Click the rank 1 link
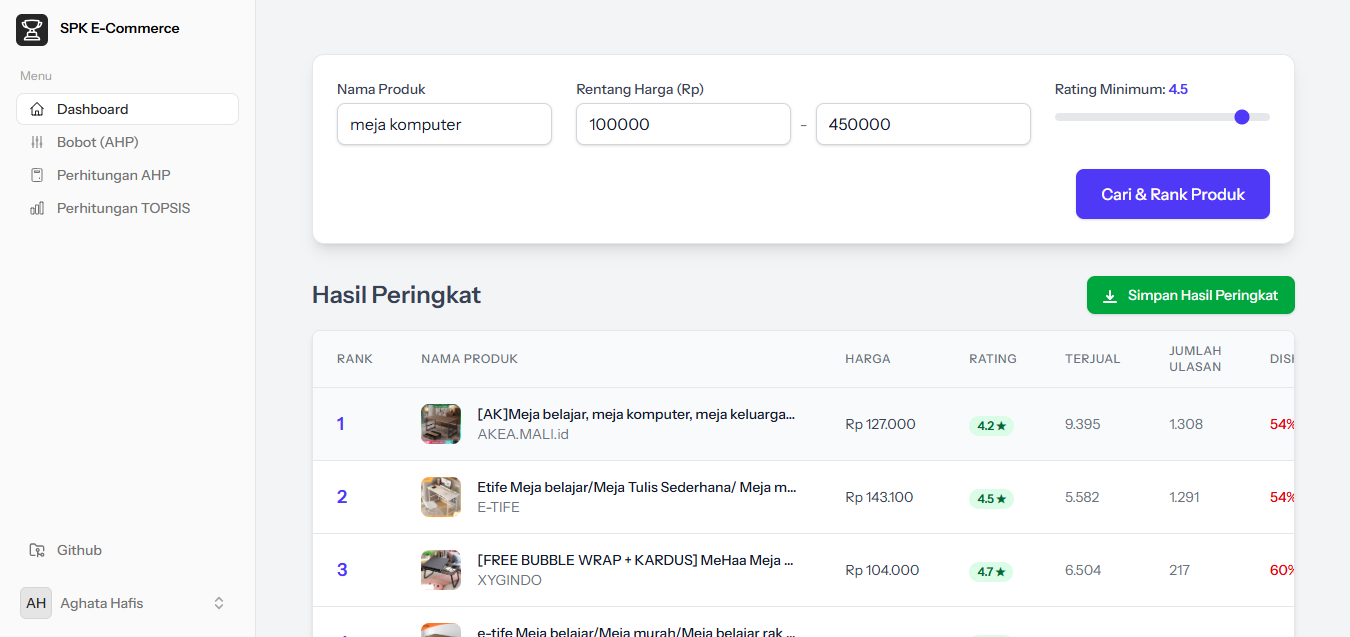This screenshot has width=1350, height=637. pyautogui.click(x=341, y=423)
